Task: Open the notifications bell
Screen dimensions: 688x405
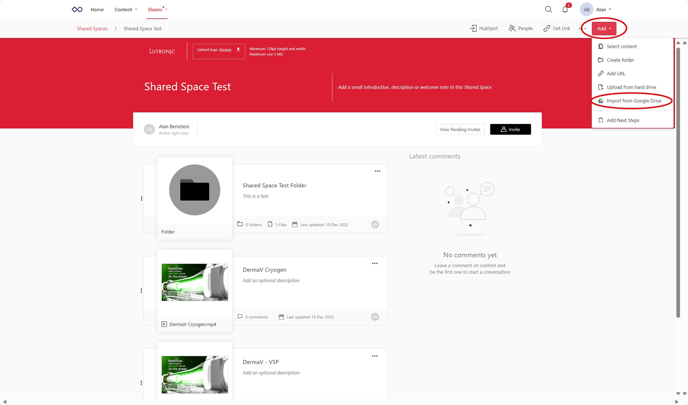Action: point(565,10)
